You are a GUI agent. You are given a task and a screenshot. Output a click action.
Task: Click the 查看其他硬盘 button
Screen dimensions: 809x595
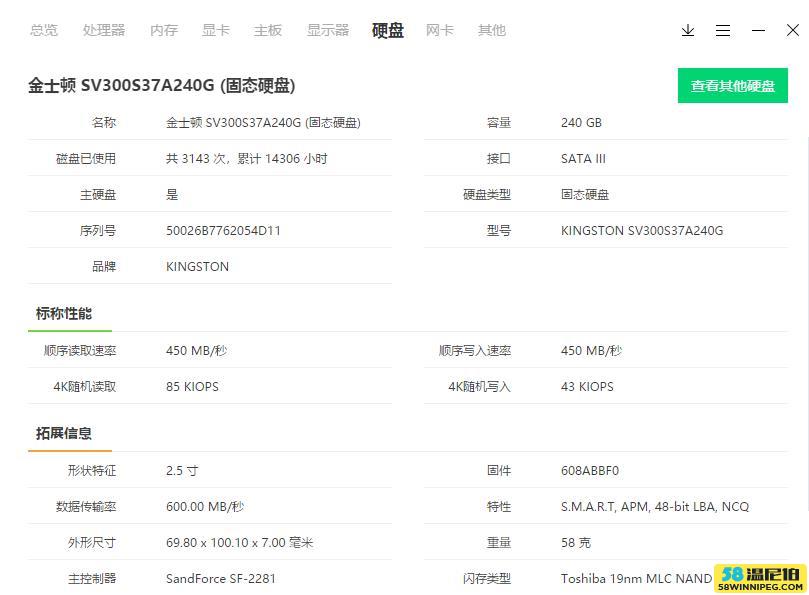(733, 86)
